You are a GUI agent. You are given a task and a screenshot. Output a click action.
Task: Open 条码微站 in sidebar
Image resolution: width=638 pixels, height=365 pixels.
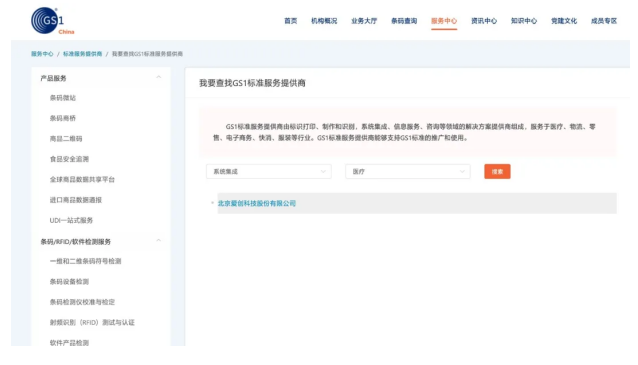[x=63, y=98]
